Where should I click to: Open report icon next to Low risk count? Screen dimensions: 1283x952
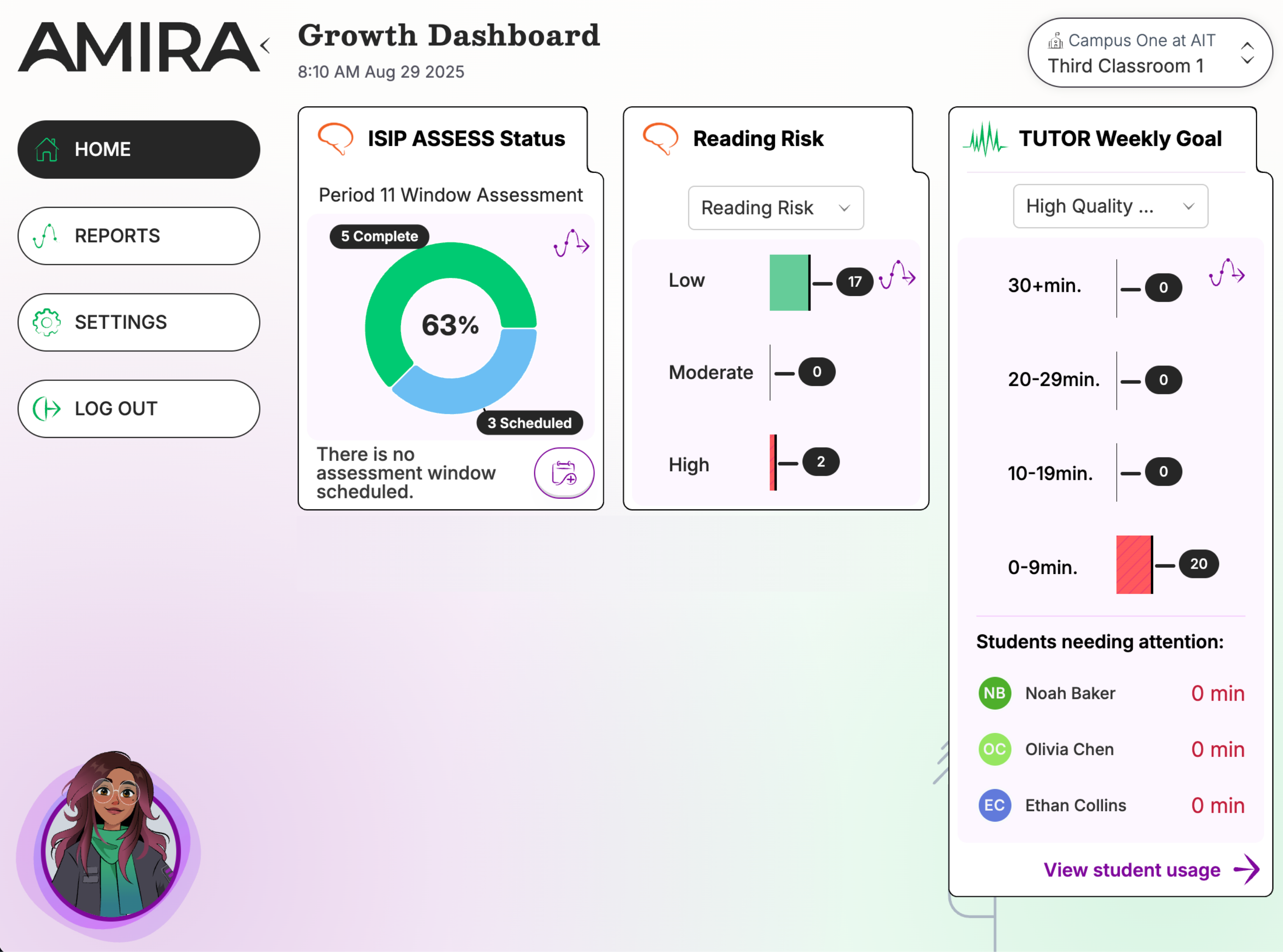coord(897,274)
